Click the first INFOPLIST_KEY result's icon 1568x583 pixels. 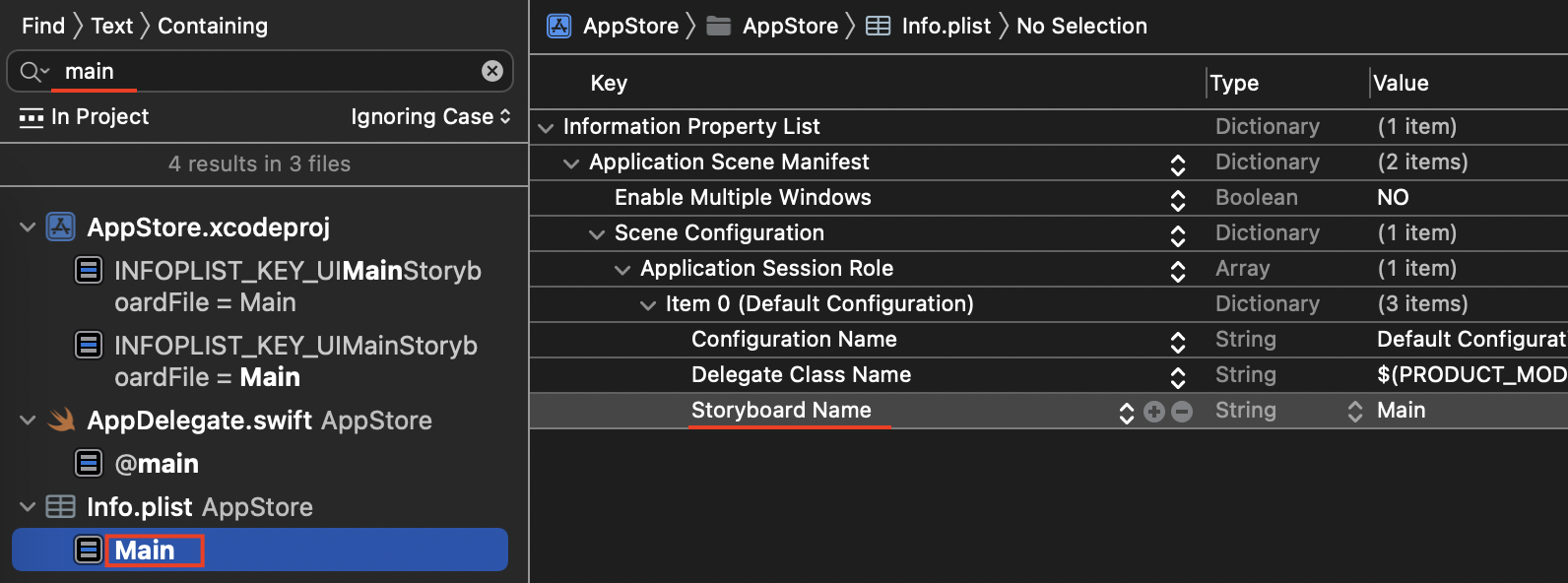(89, 270)
